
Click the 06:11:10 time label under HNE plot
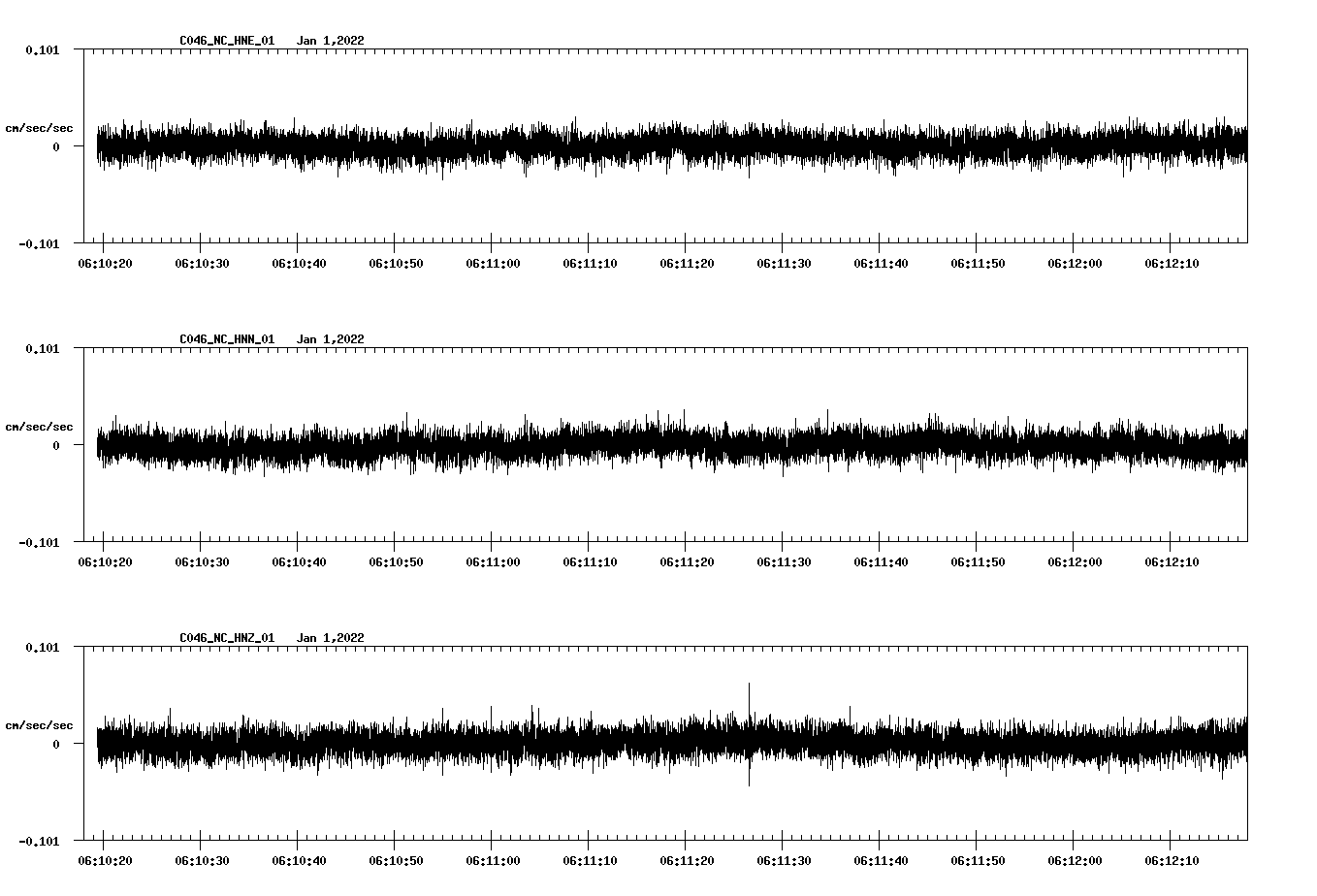[590, 264]
